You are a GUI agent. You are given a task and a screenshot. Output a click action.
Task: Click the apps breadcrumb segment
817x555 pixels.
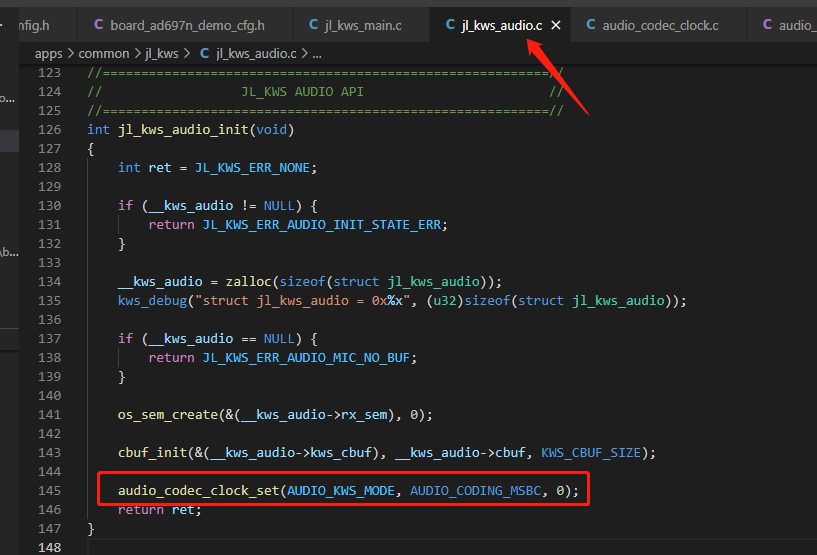tap(48, 54)
